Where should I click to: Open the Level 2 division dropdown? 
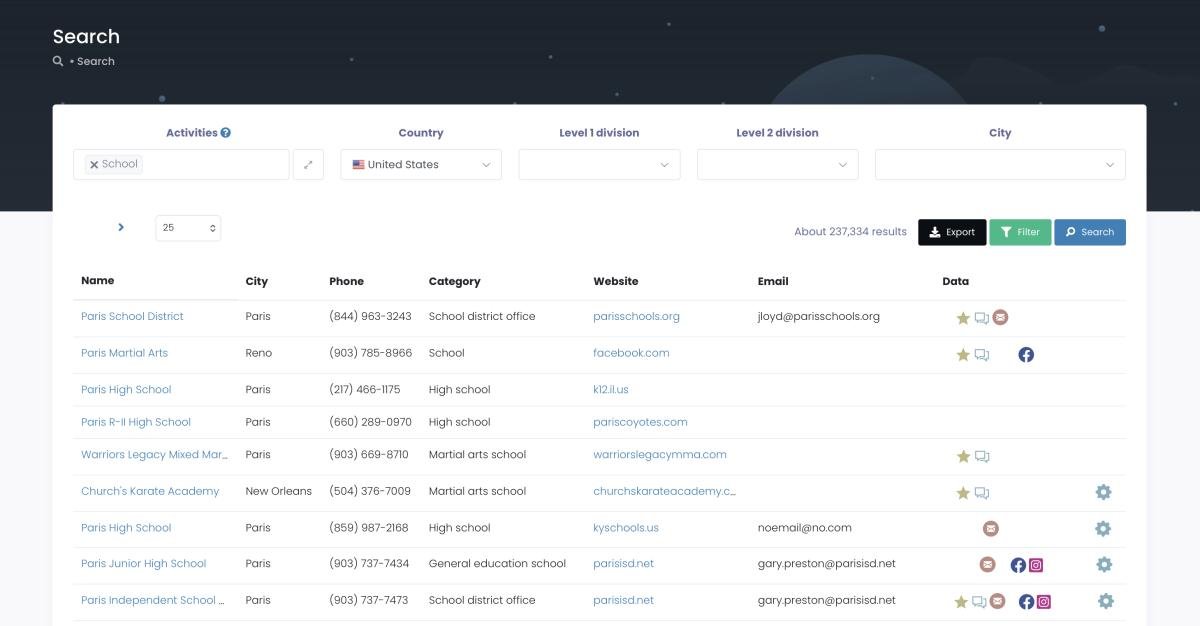(777, 165)
